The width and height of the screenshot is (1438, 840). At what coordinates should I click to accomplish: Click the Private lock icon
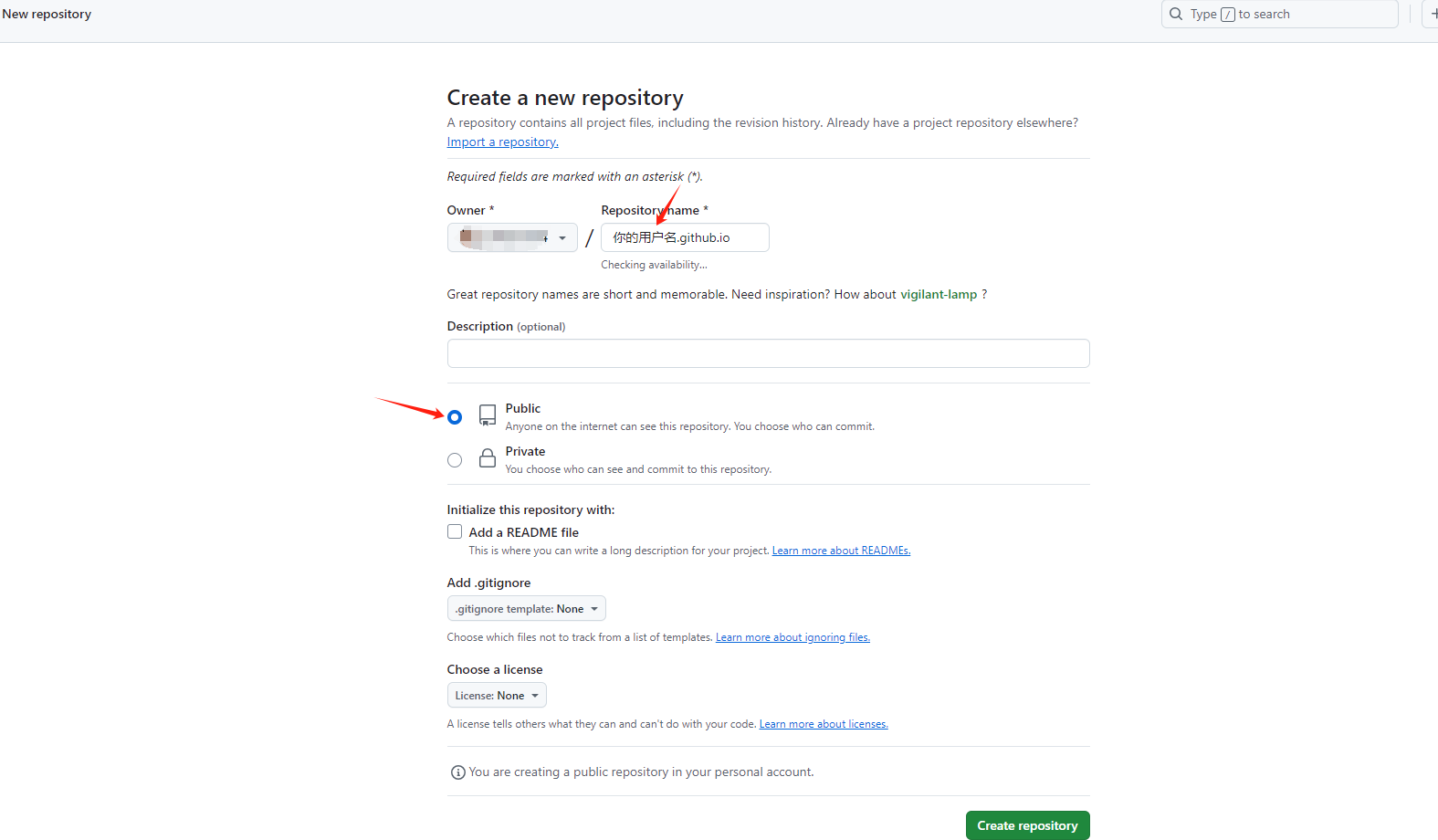tap(488, 458)
